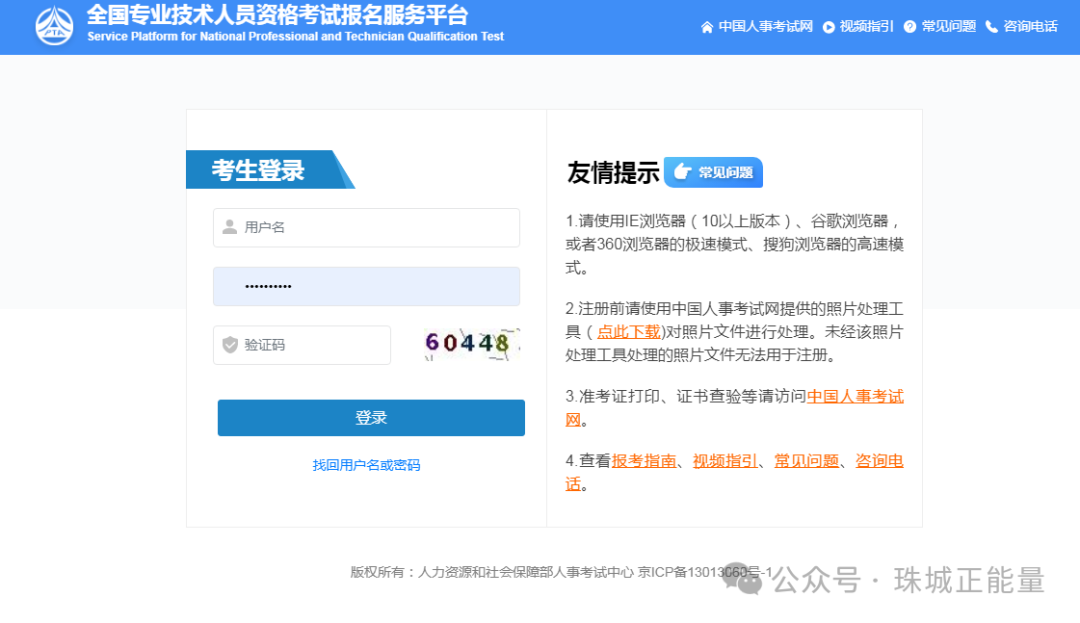Open the 报考指南 link
Screen dimensions: 1080x623
(x=644, y=461)
